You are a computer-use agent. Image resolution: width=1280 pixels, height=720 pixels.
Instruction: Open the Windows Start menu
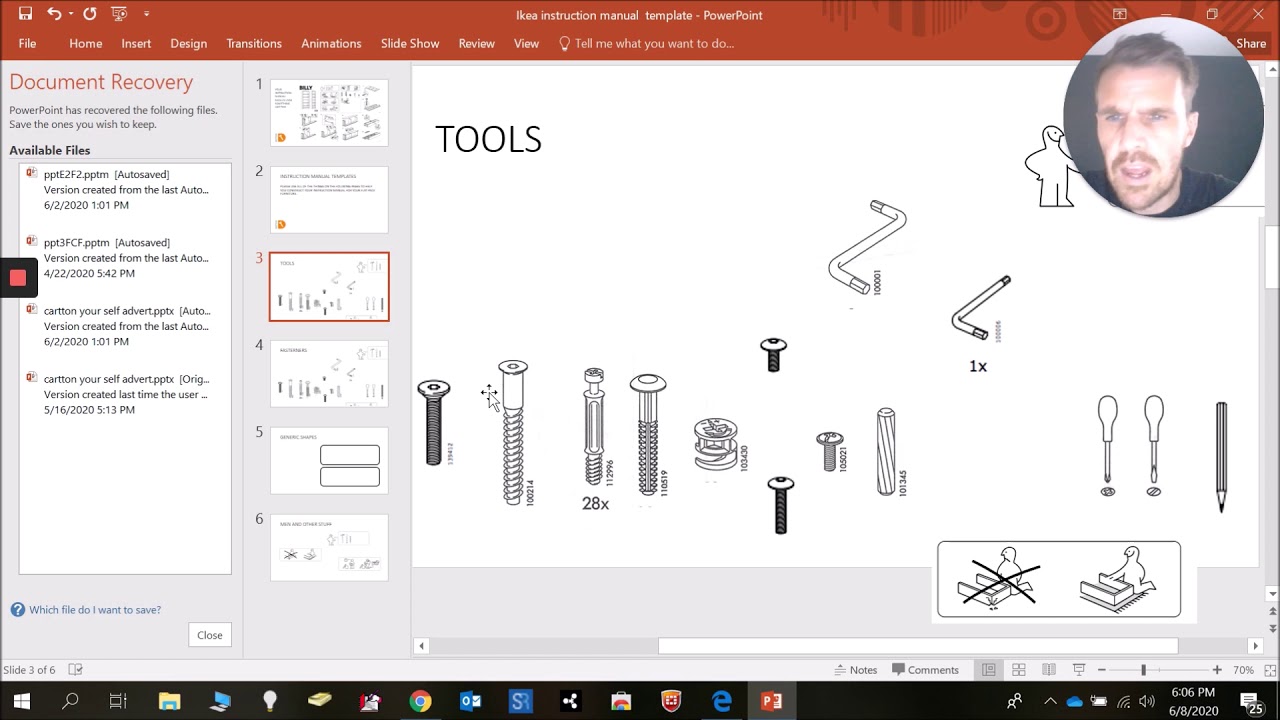(21, 701)
